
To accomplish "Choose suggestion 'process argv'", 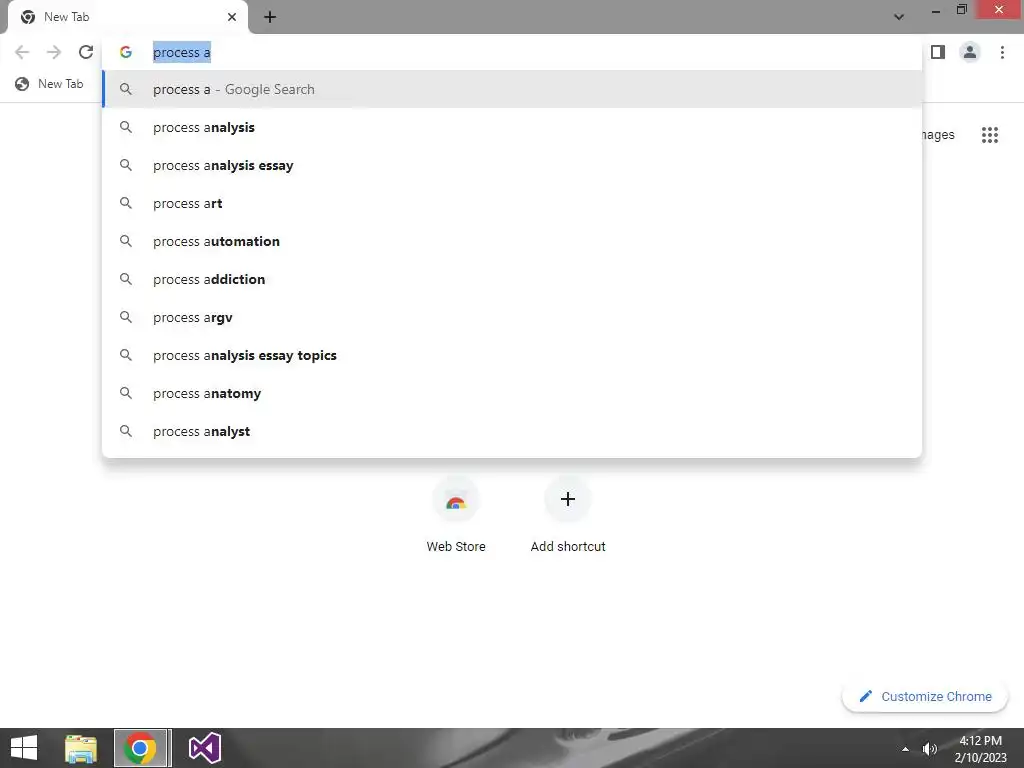I will [512, 317].
